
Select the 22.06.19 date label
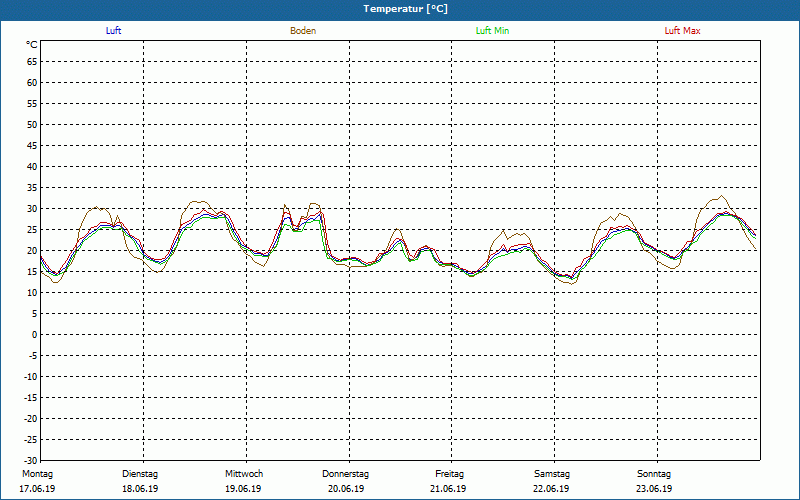pyautogui.click(x=551, y=489)
